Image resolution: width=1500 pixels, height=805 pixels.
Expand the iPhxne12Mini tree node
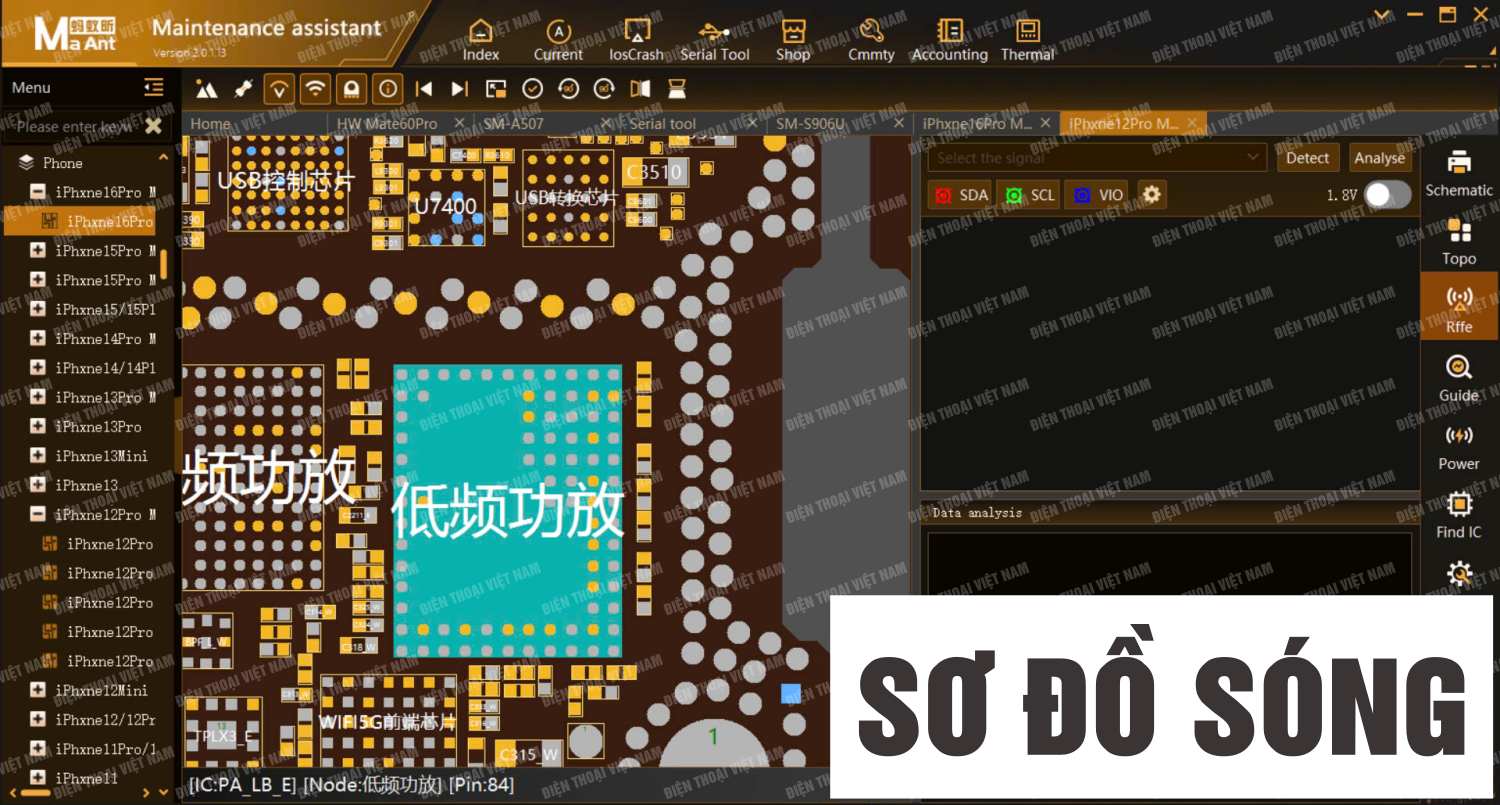click(x=38, y=690)
